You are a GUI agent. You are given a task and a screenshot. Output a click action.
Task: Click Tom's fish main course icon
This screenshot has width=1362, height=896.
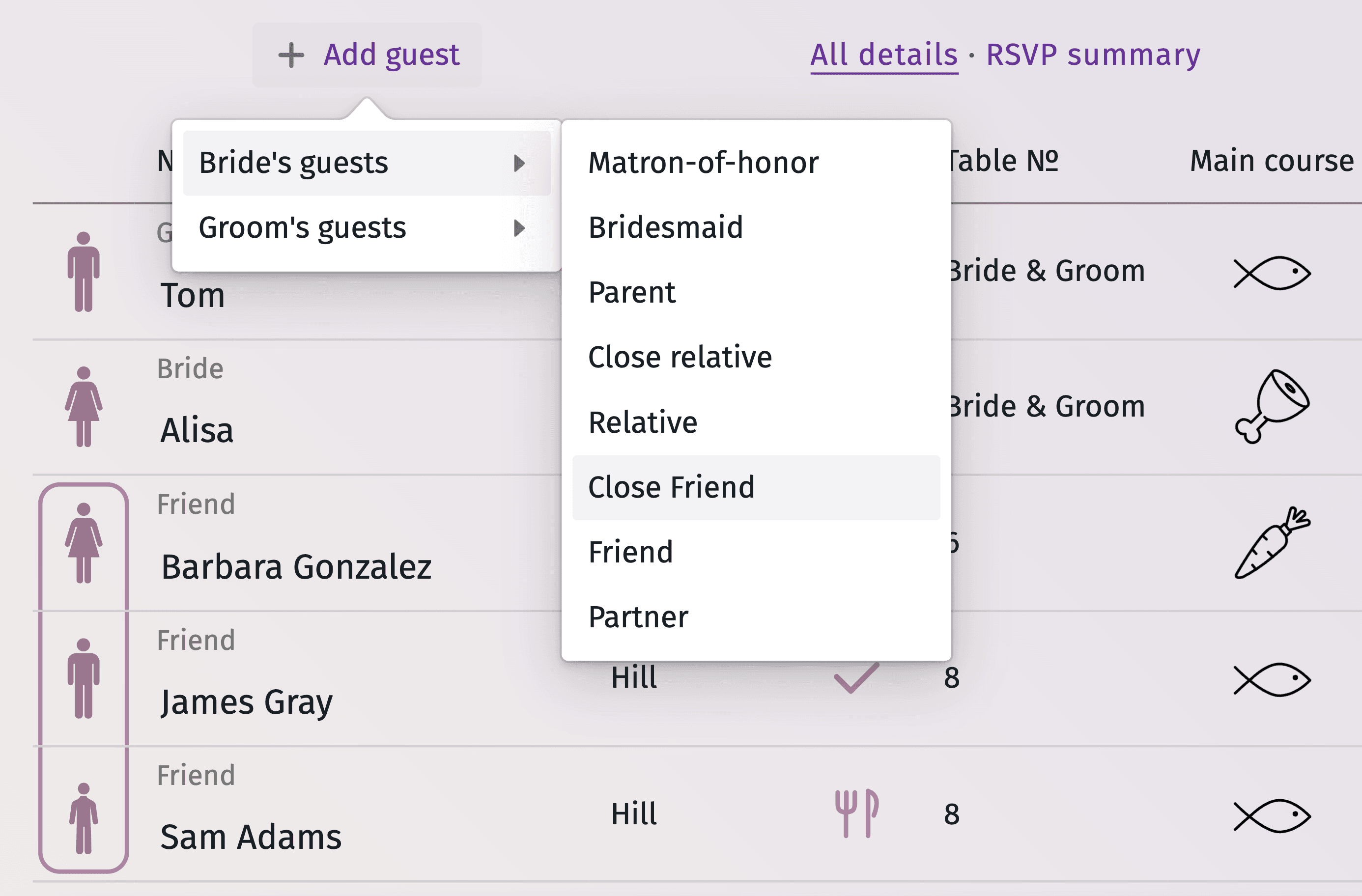1272,273
